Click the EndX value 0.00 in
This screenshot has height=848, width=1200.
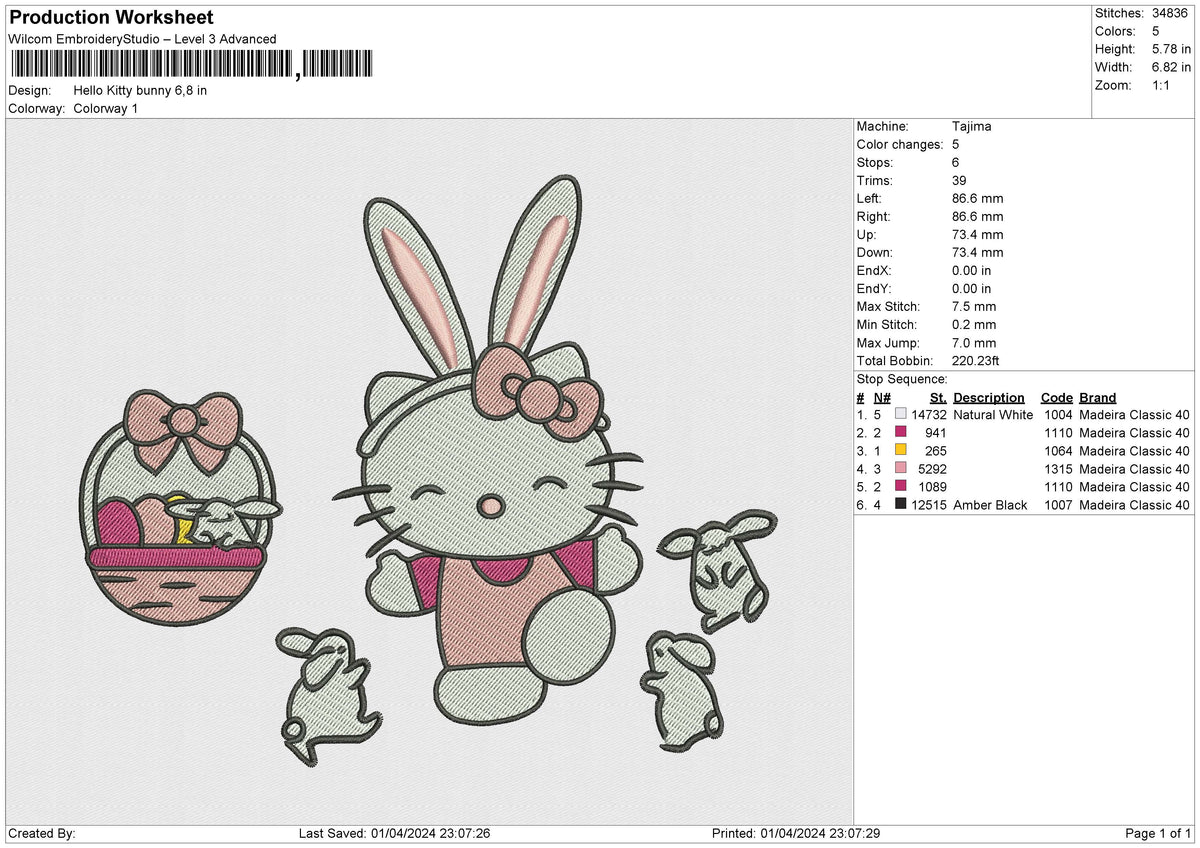[x=972, y=270]
